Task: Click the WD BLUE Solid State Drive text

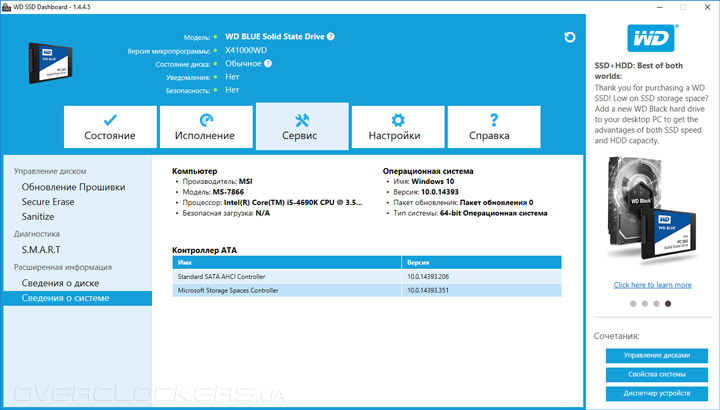Action: [x=275, y=37]
